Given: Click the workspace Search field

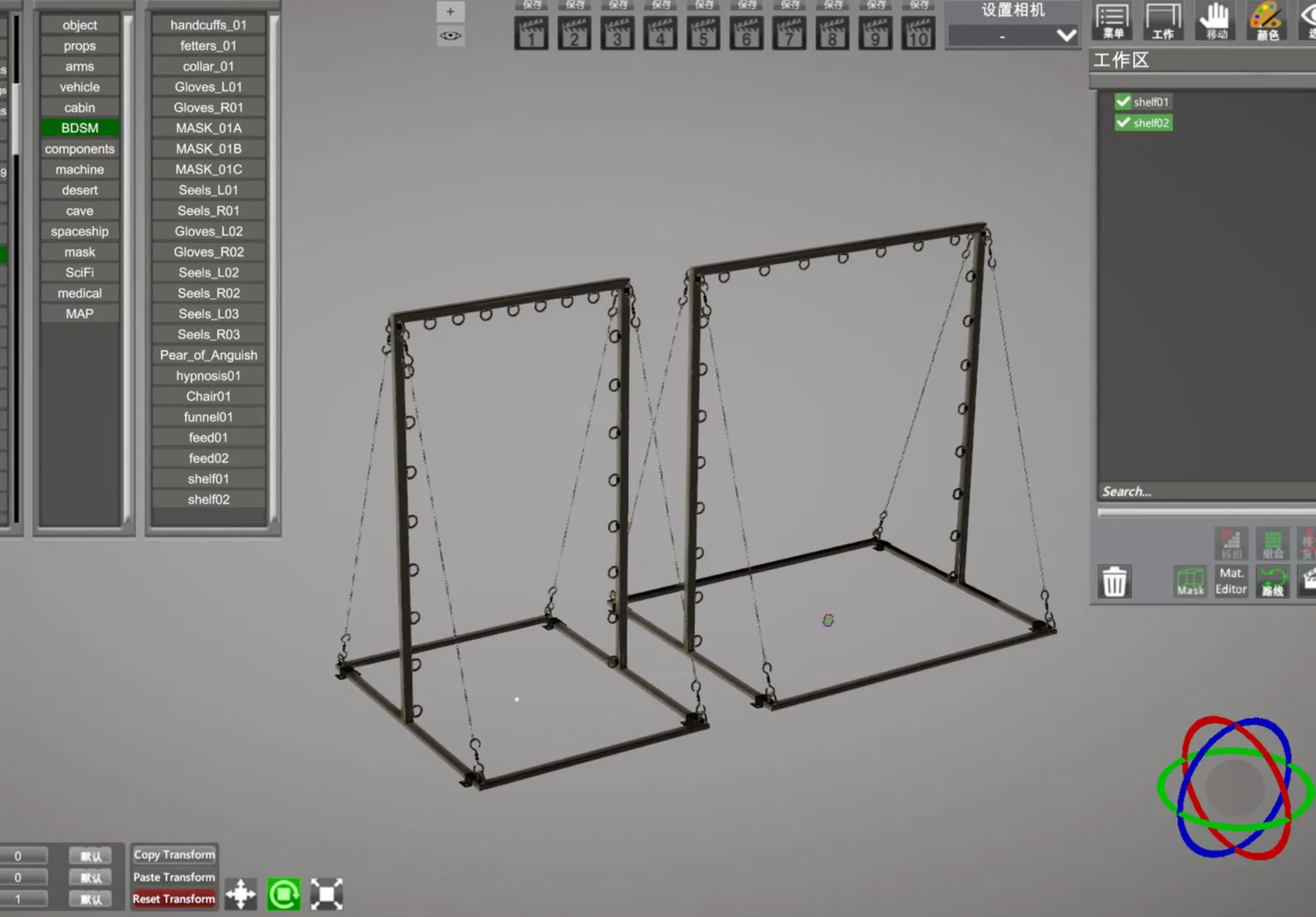Looking at the screenshot, I should tap(1207, 491).
